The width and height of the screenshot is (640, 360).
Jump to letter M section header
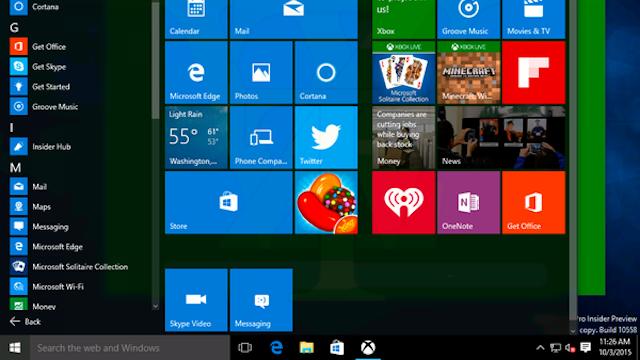tap(16, 168)
